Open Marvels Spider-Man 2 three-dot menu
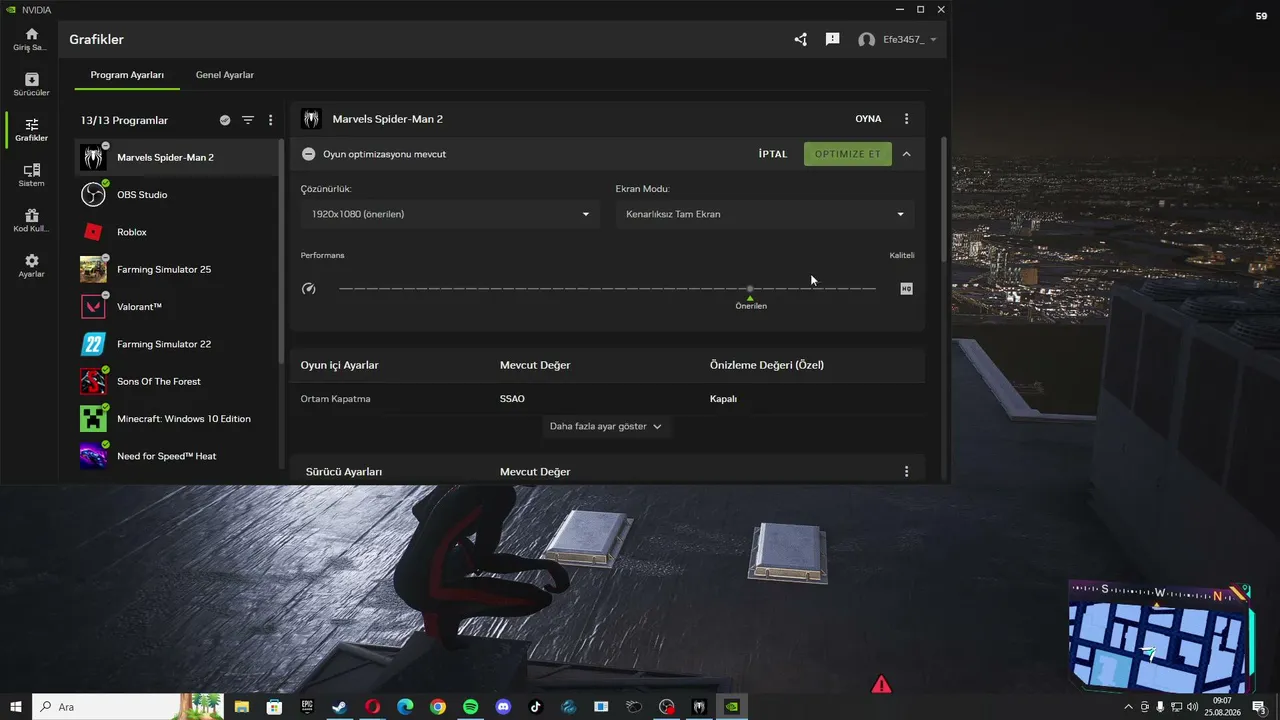 [907, 119]
